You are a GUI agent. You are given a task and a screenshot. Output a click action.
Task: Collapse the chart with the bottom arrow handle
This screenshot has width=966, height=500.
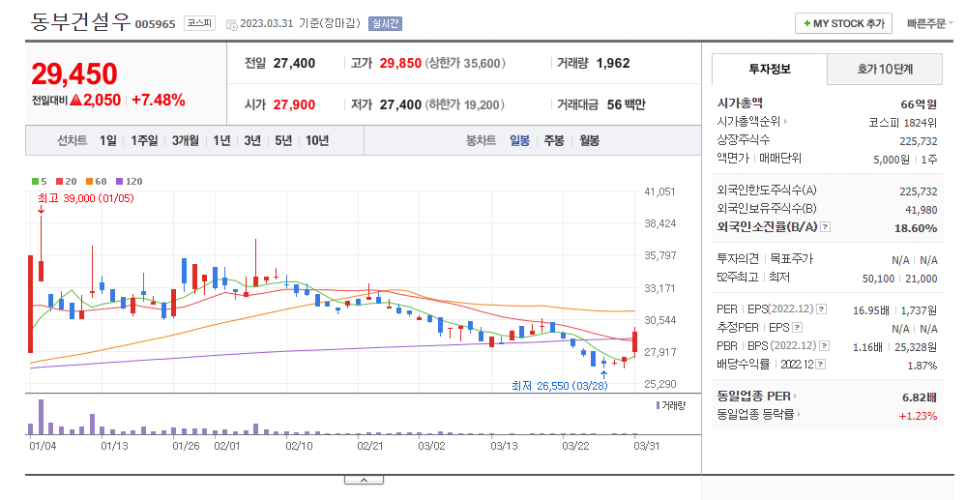[363, 480]
